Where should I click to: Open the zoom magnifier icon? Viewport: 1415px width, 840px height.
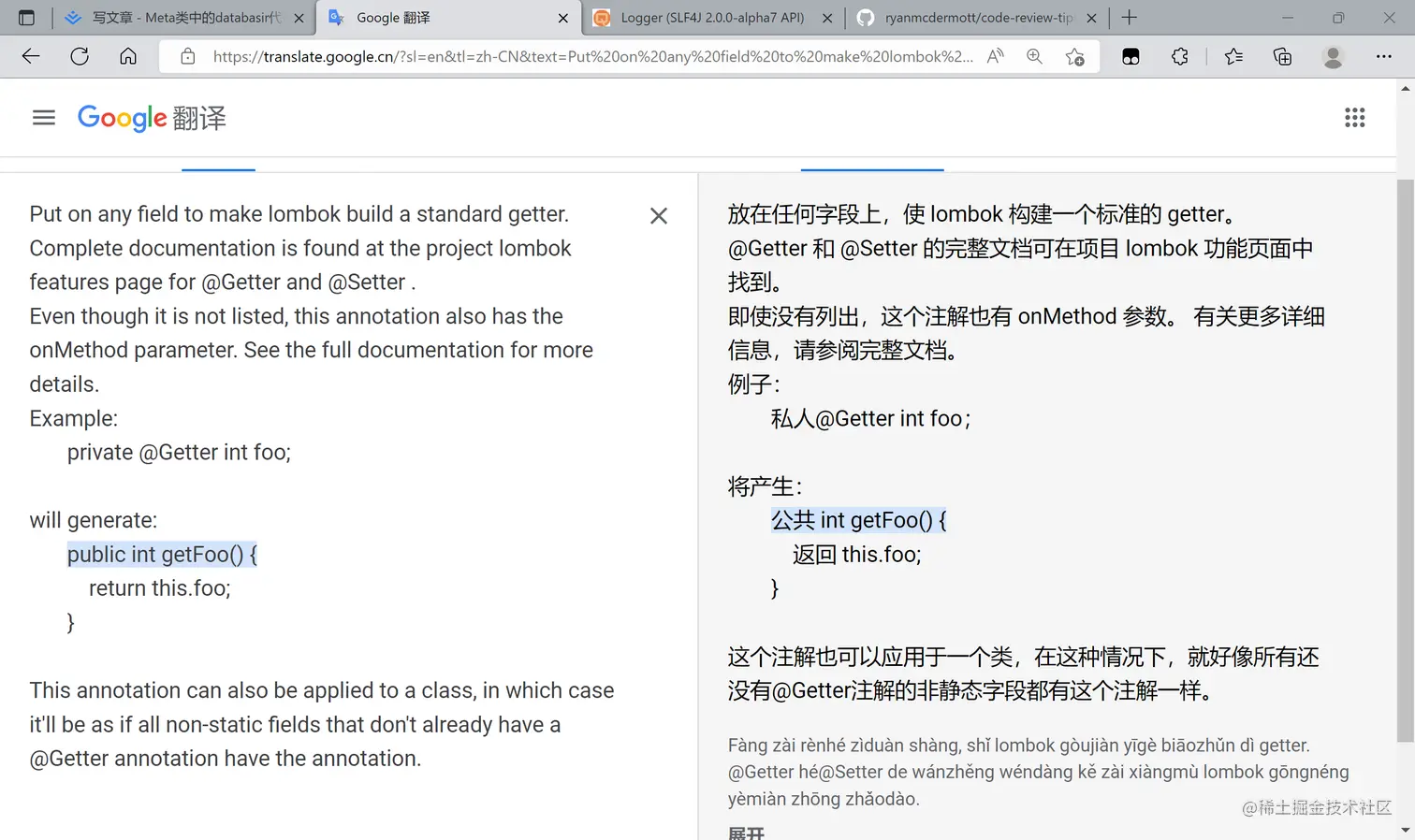tap(1034, 56)
